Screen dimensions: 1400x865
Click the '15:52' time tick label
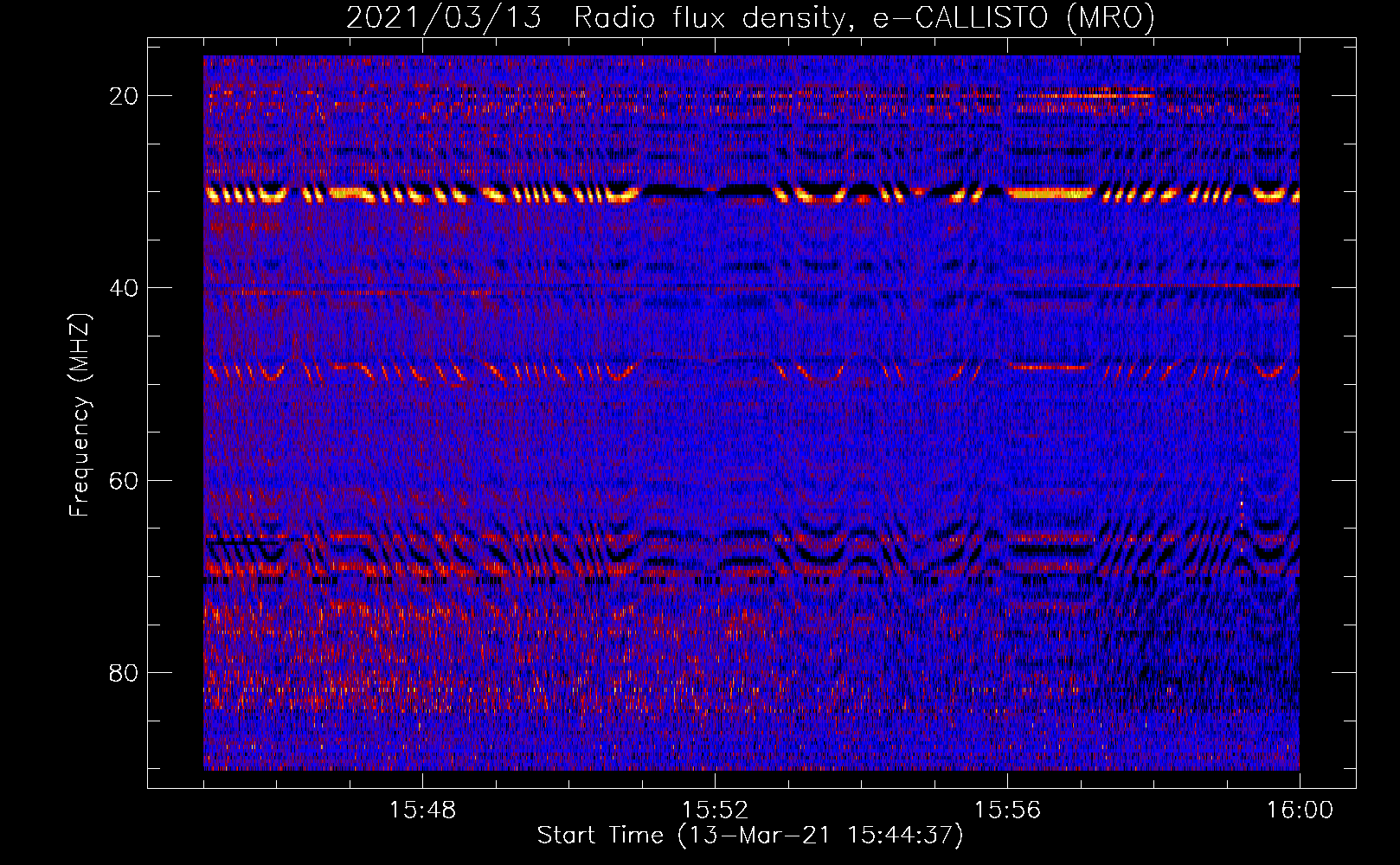click(x=715, y=811)
